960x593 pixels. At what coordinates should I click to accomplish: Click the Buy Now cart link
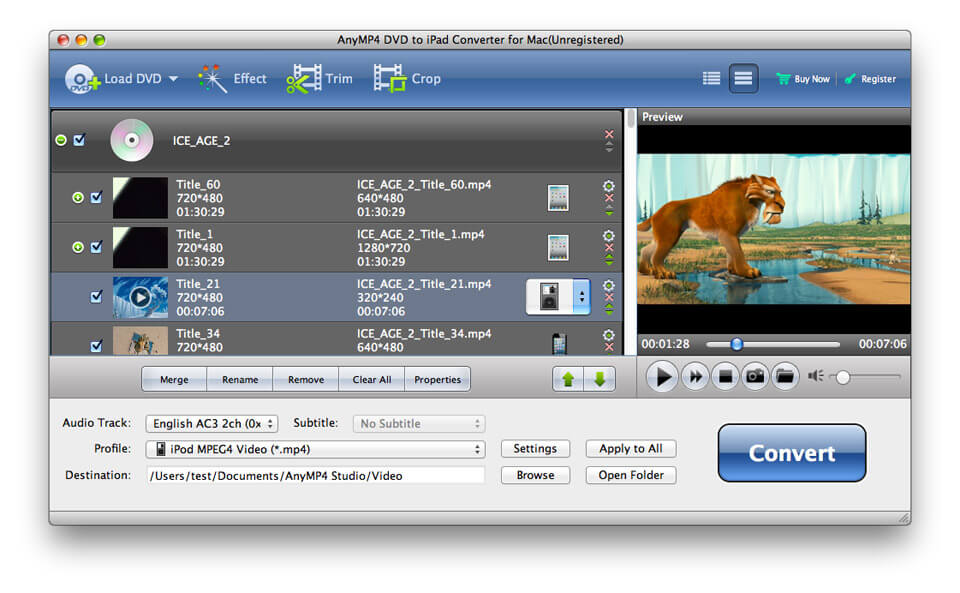click(803, 79)
